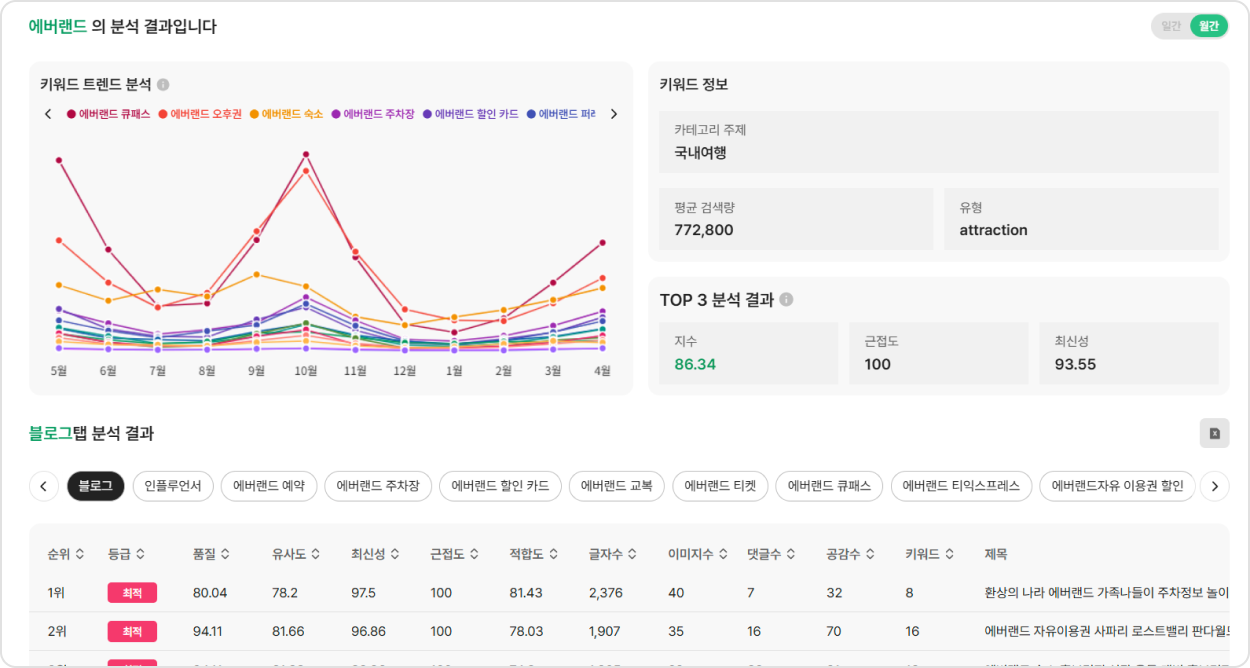Open the 에버랜드 티켓 keyword tab
Viewport: 1250px width, 668px height.
(x=720, y=486)
